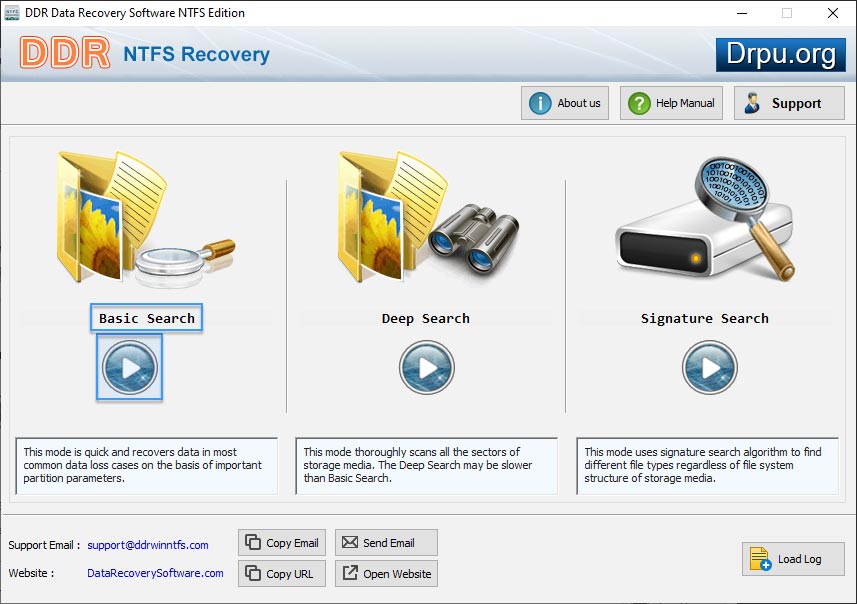
Task: Click the application icon in title bar
Action: (x=12, y=13)
